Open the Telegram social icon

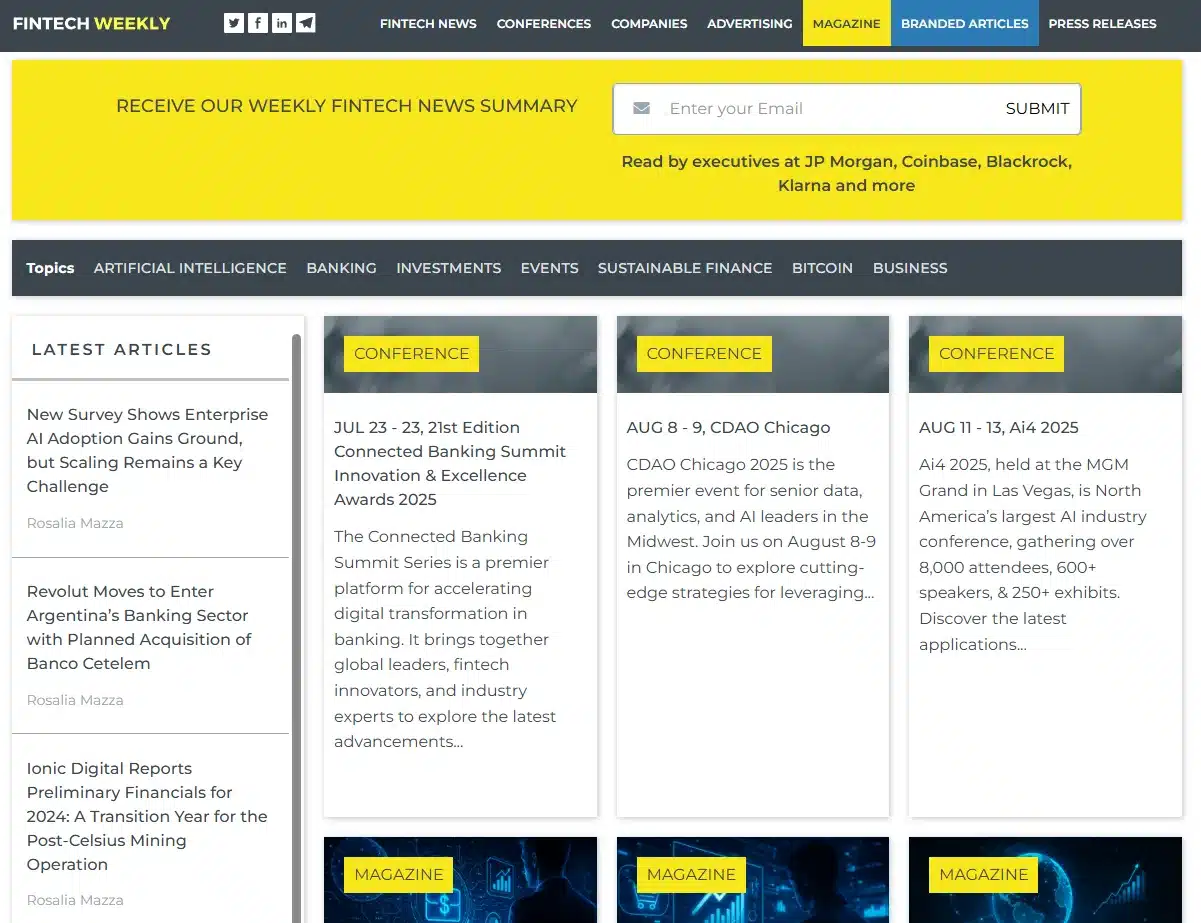click(x=306, y=23)
